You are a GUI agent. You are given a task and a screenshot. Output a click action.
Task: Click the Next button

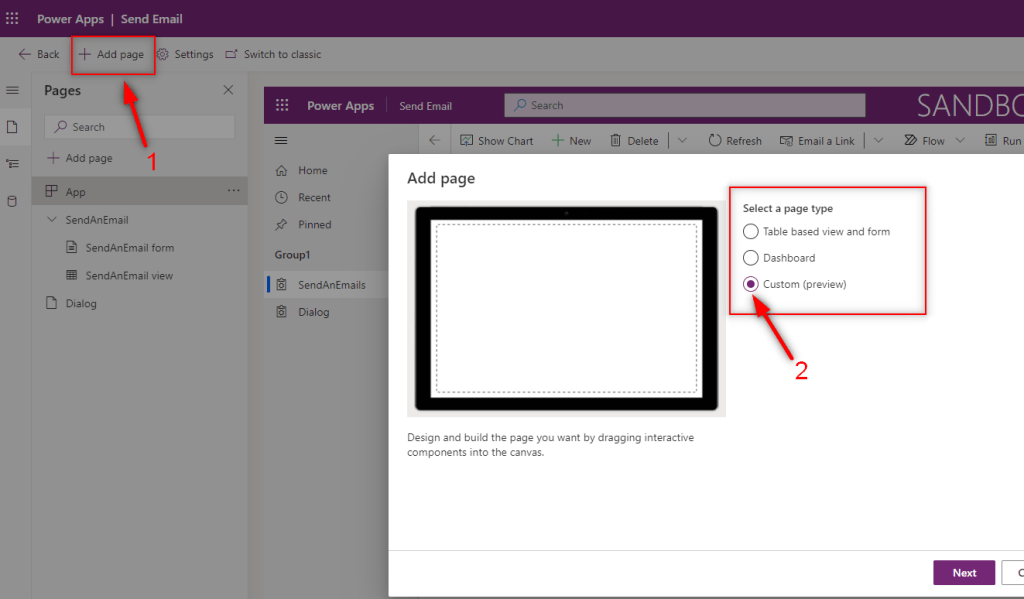pyautogui.click(x=964, y=573)
